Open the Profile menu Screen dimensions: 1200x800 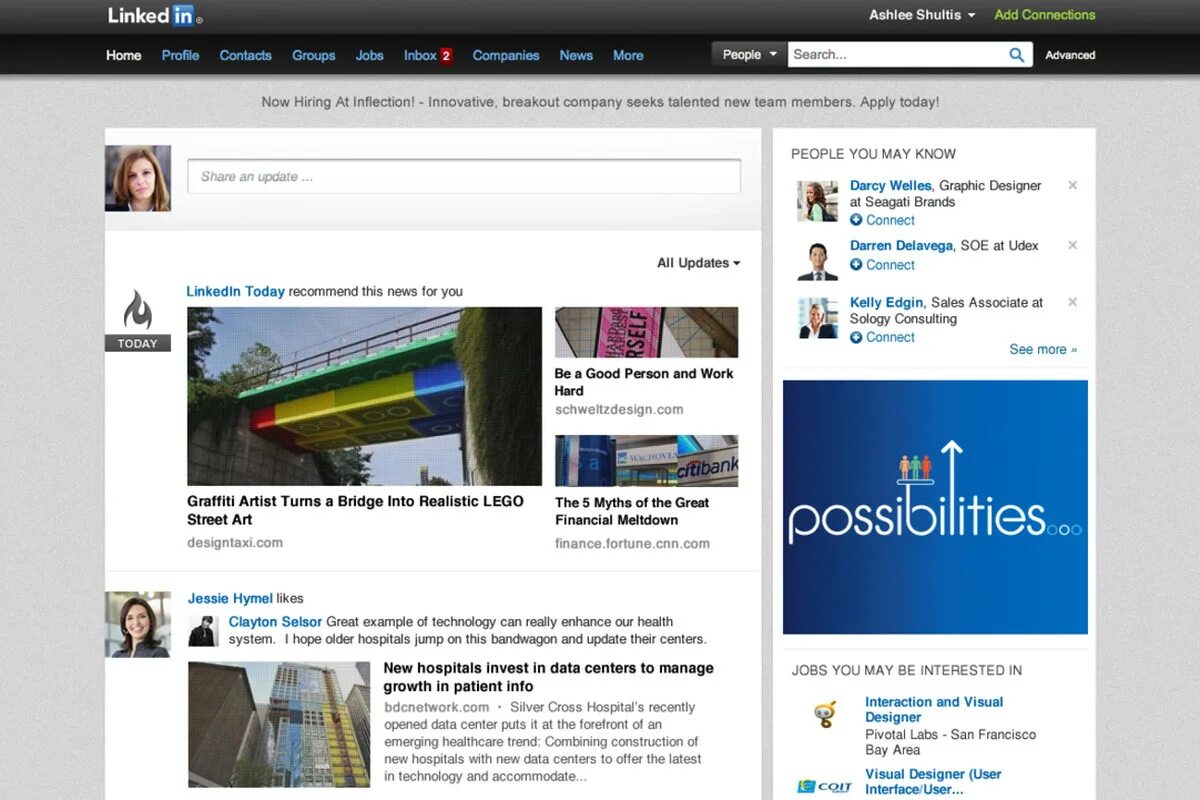180,55
